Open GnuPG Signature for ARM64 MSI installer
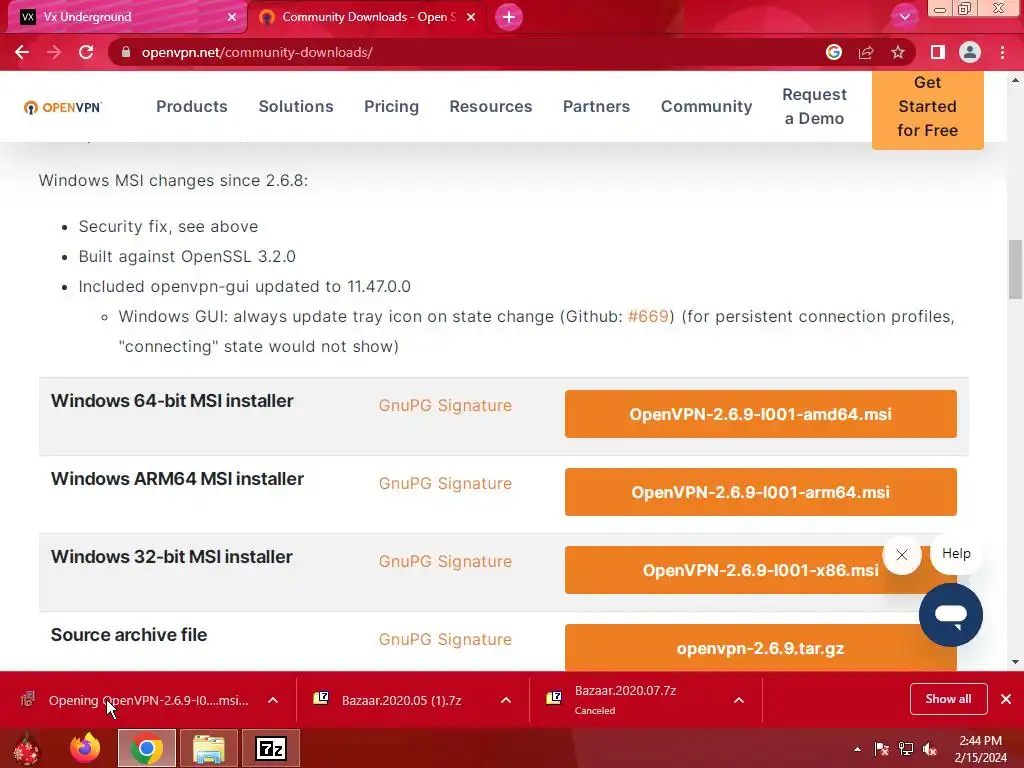 click(445, 484)
